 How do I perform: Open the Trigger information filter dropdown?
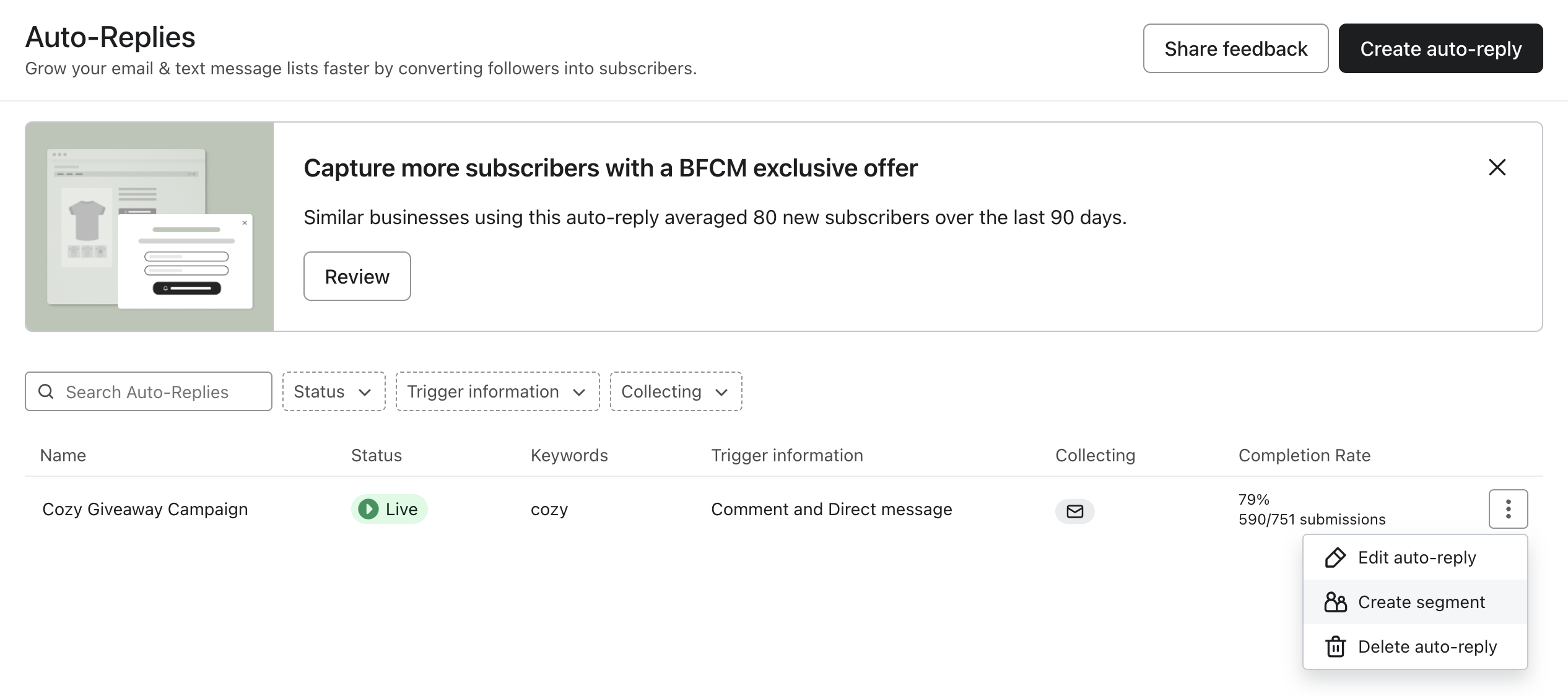(497, 391)
